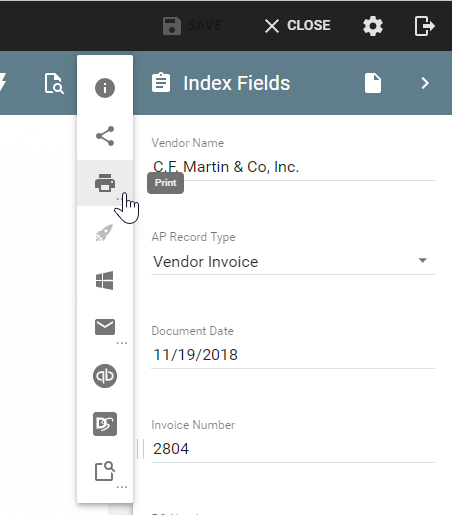Click the search-in-new-window icon at the bottom
Screen dimensions: 452x515
105,471
